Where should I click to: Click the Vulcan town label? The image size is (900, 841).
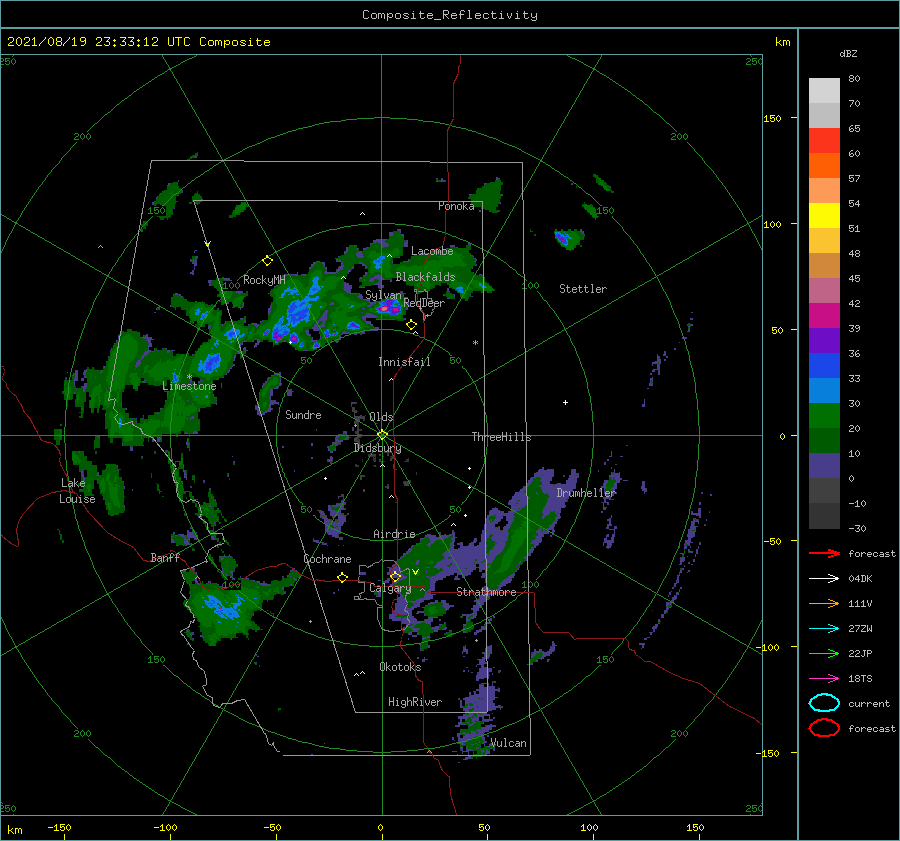[x=508, y=743]
